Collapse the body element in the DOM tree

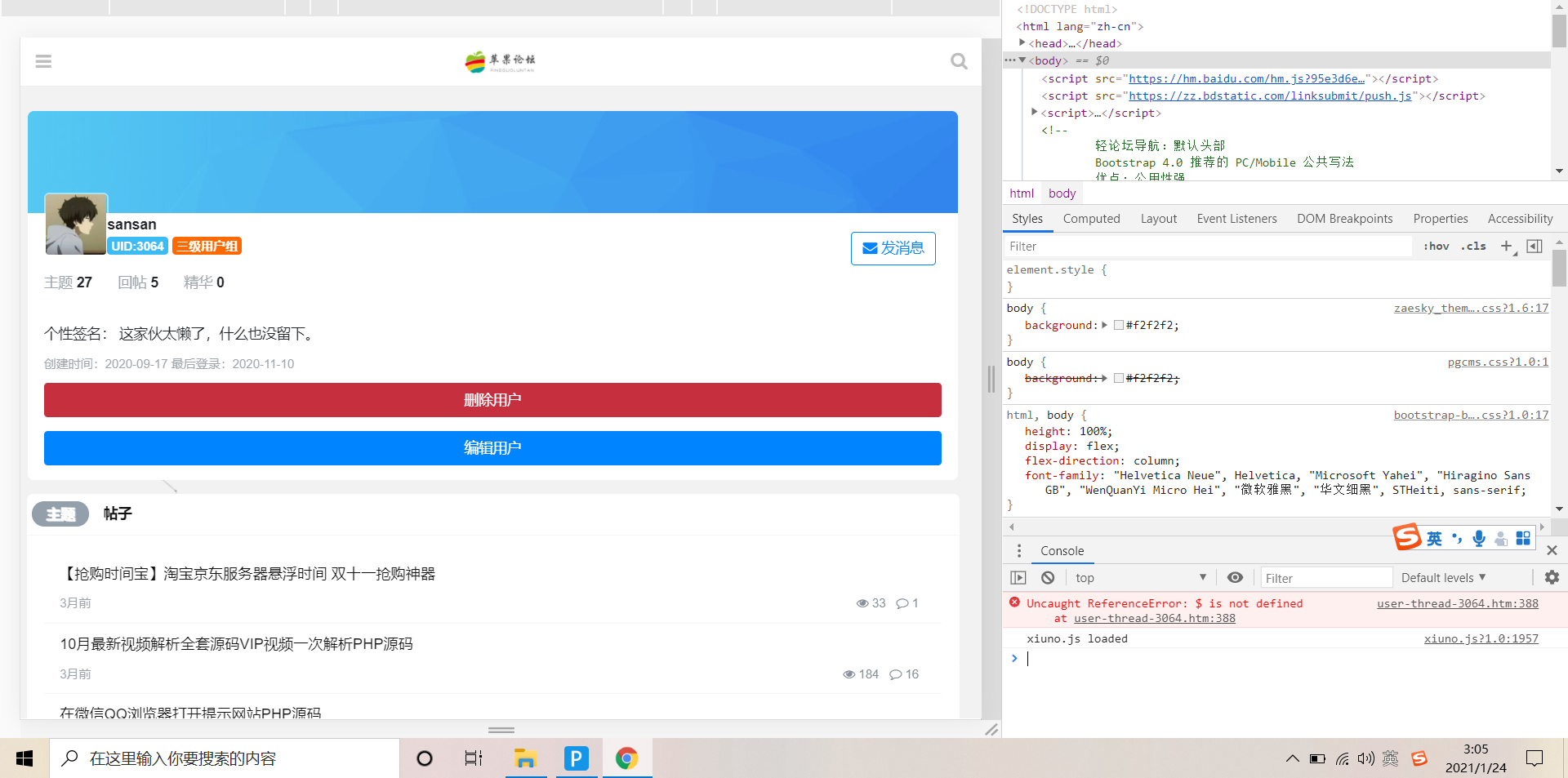1022,60
